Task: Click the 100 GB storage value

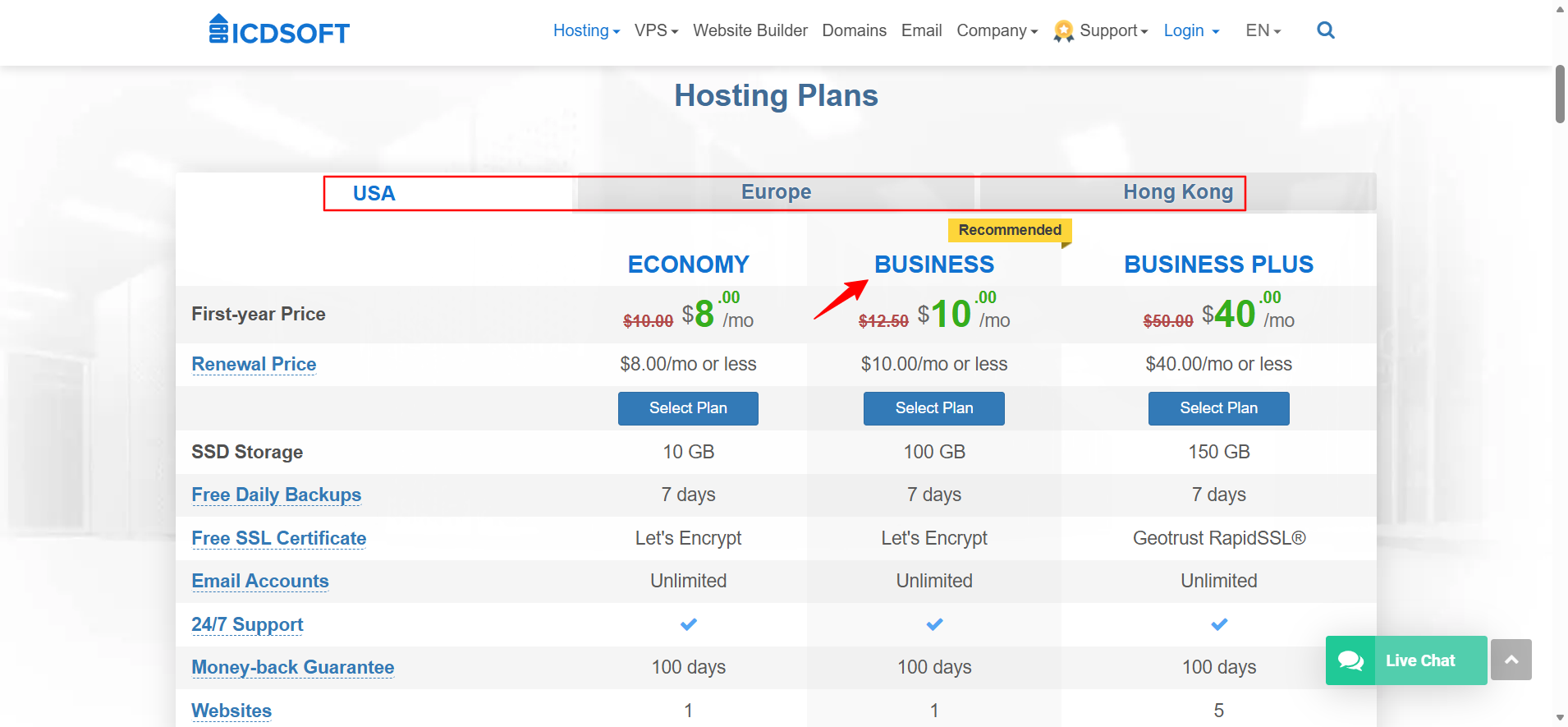Action: pos(934,452)
